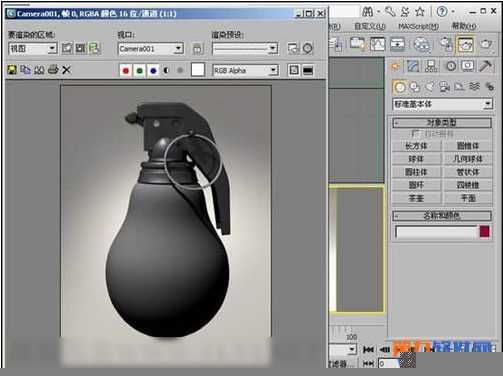This screenshot has height=376, width=503.
Task: Toggle the lock to viewport icon
Action: pos(197,49)
